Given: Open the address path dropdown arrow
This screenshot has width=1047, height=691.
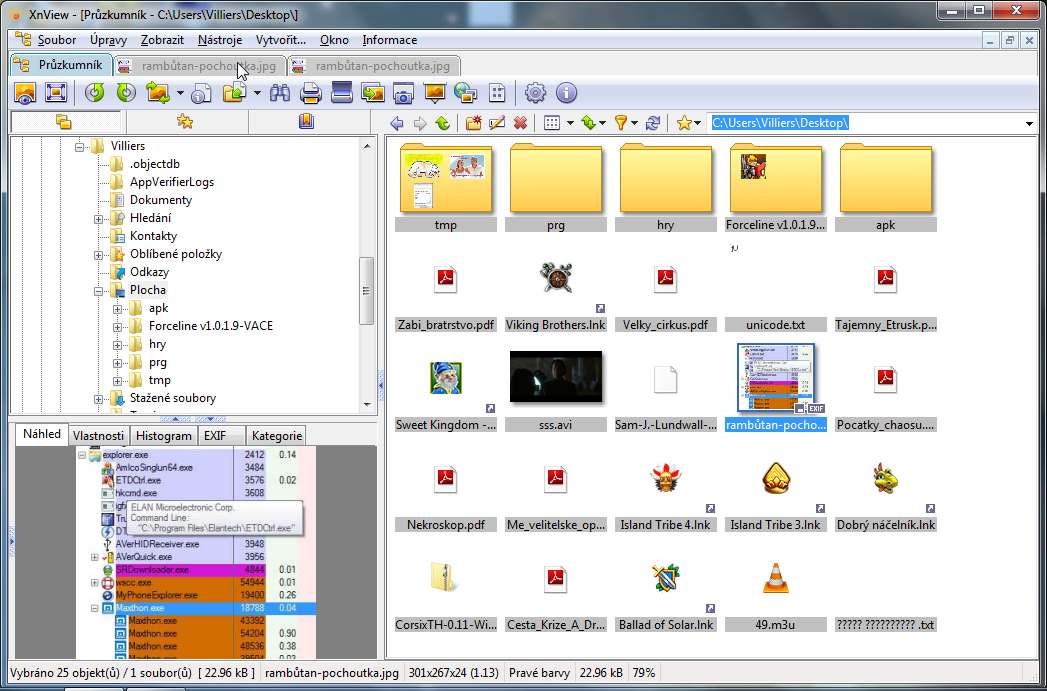Looking at the screenshot, I should (1029, 123).
